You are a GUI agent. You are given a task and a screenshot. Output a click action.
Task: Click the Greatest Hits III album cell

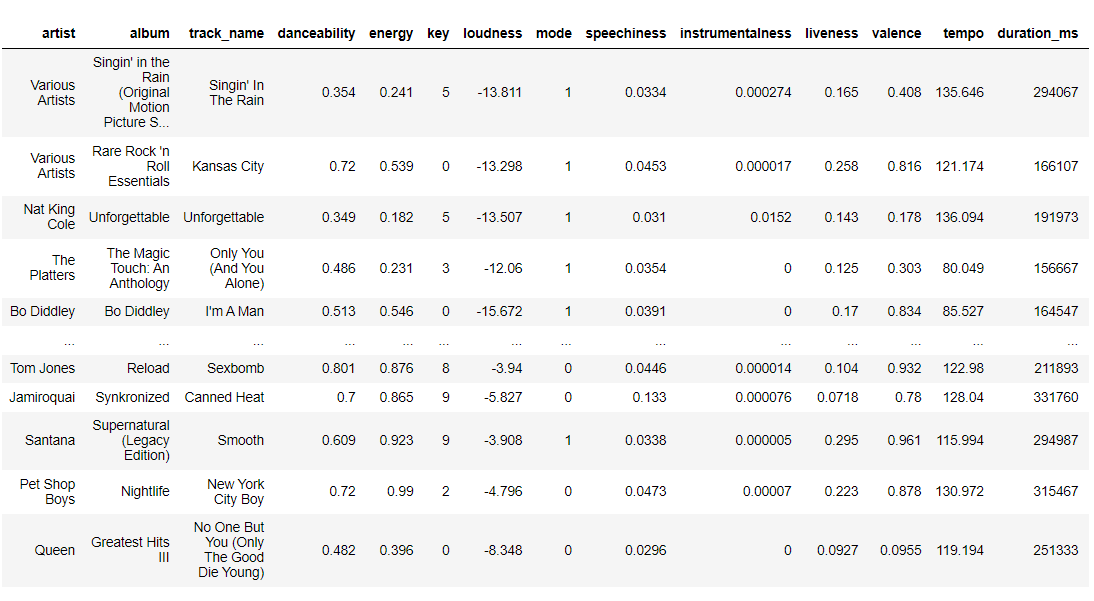coord(130,549)
